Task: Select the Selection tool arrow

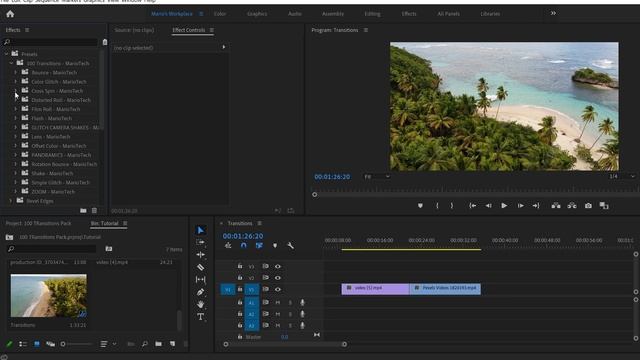Action: click(x=200, y=230)
